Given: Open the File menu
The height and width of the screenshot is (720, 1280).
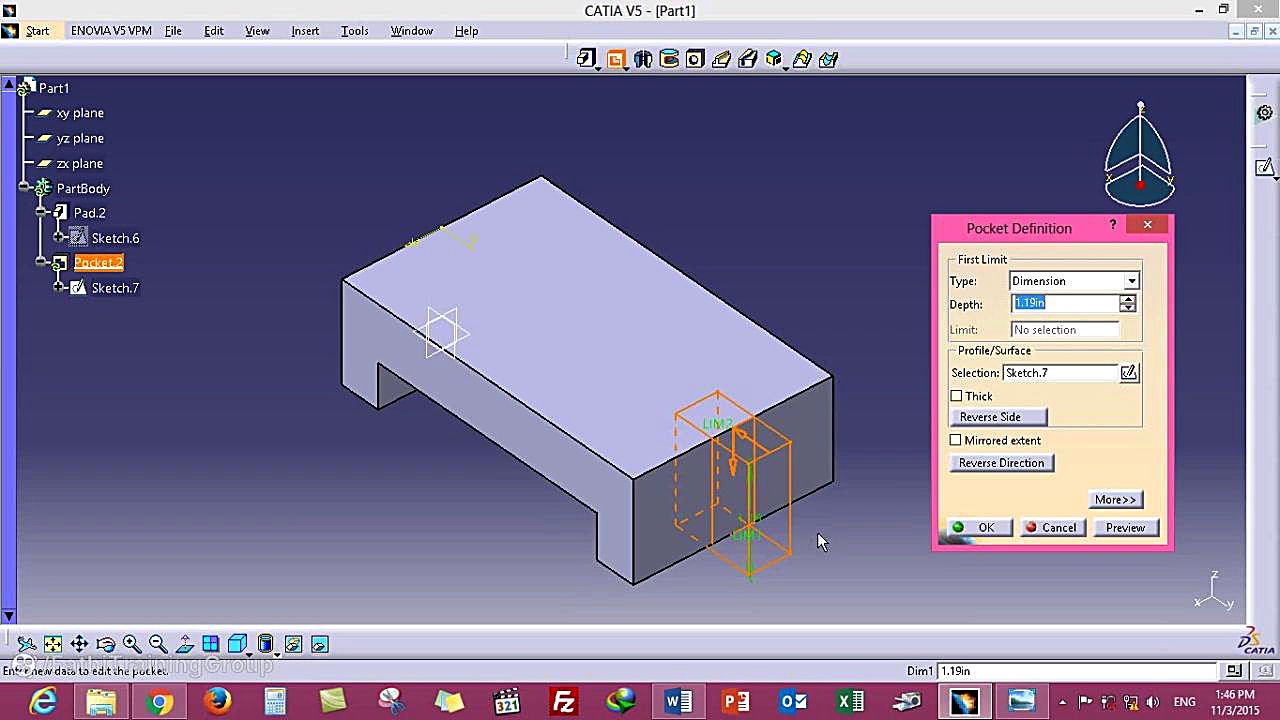Looking at the screenshot, I should [x=173, y=31].
